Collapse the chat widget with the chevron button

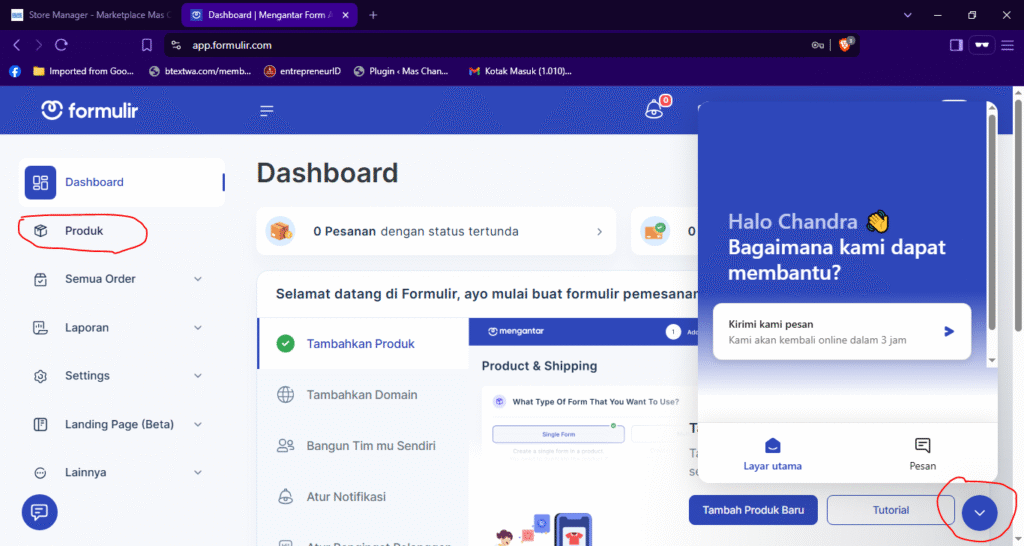(x=979, y=513)
